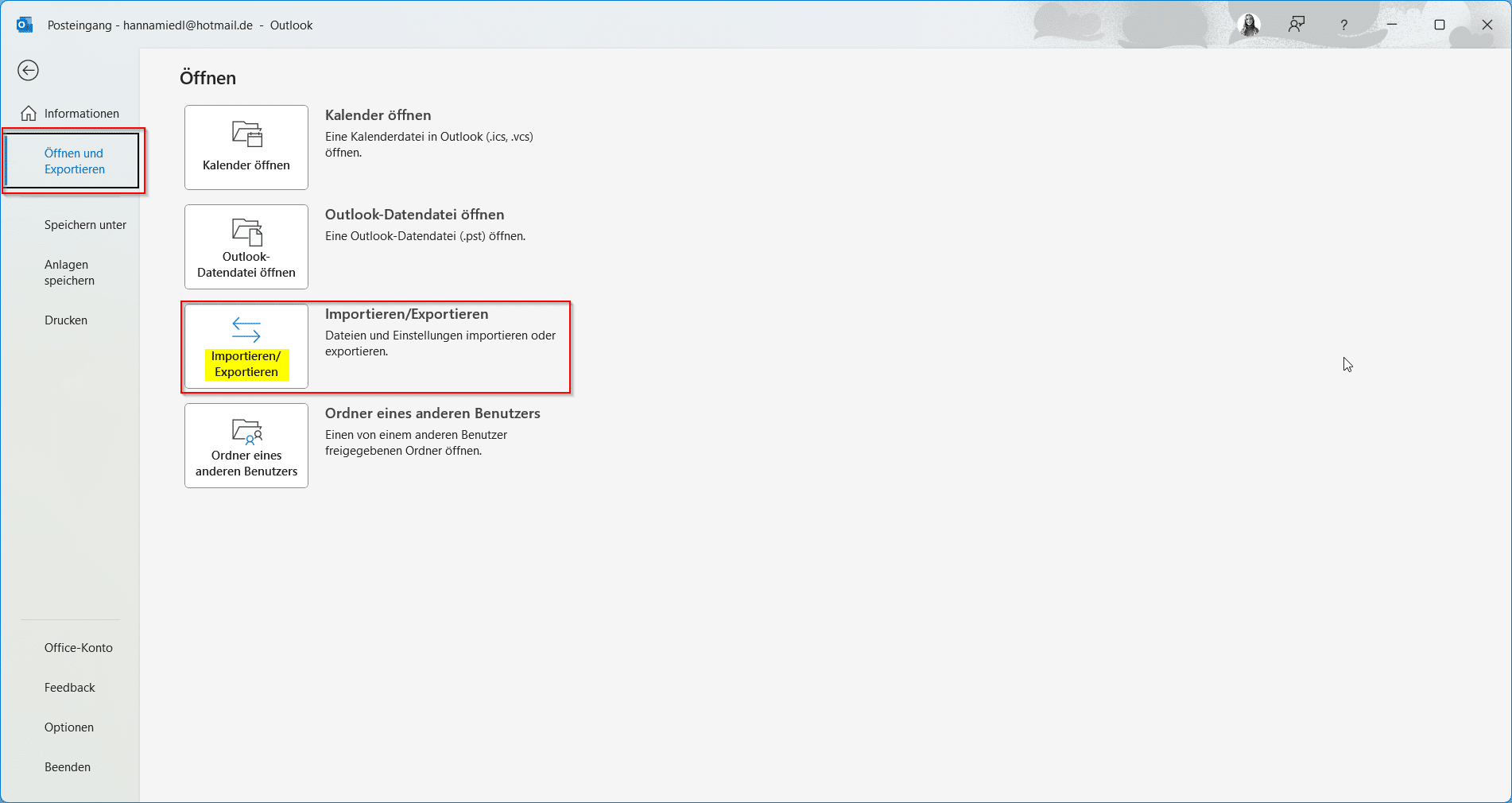The width and height of the screenshot is (1512, 803).
Task: Click the Outlook-Datendatei öffnen file icon
Action: click(x=246, y=231)
